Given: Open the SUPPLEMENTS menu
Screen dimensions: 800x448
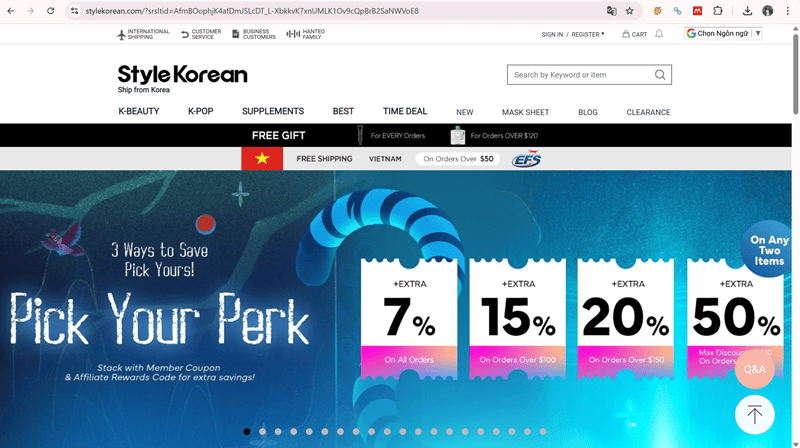Looking at the screenshot, I should (273, 111).
